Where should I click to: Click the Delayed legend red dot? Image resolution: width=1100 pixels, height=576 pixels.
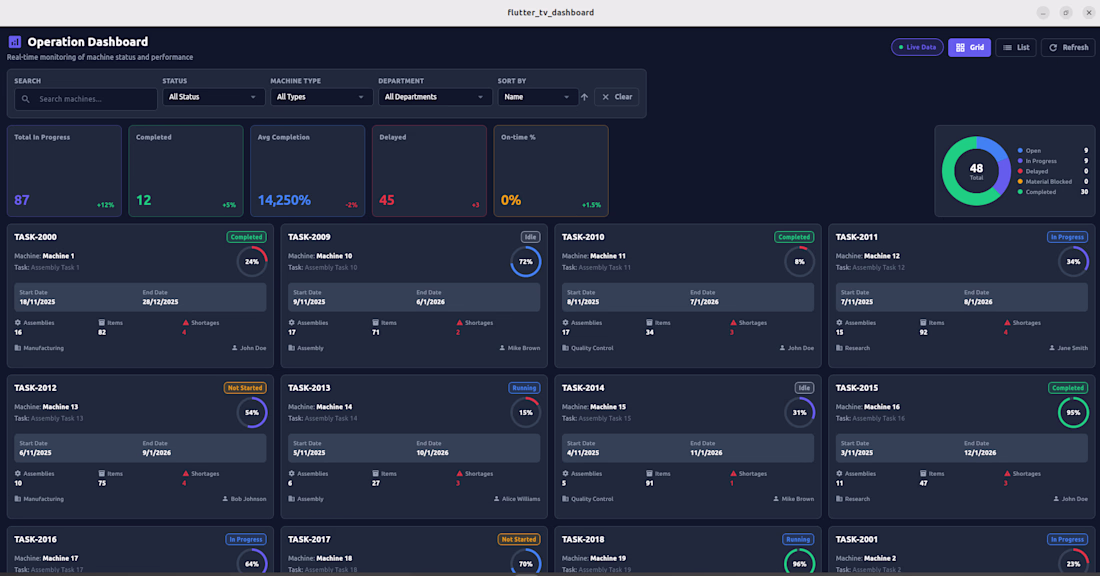click(1020, 171)
